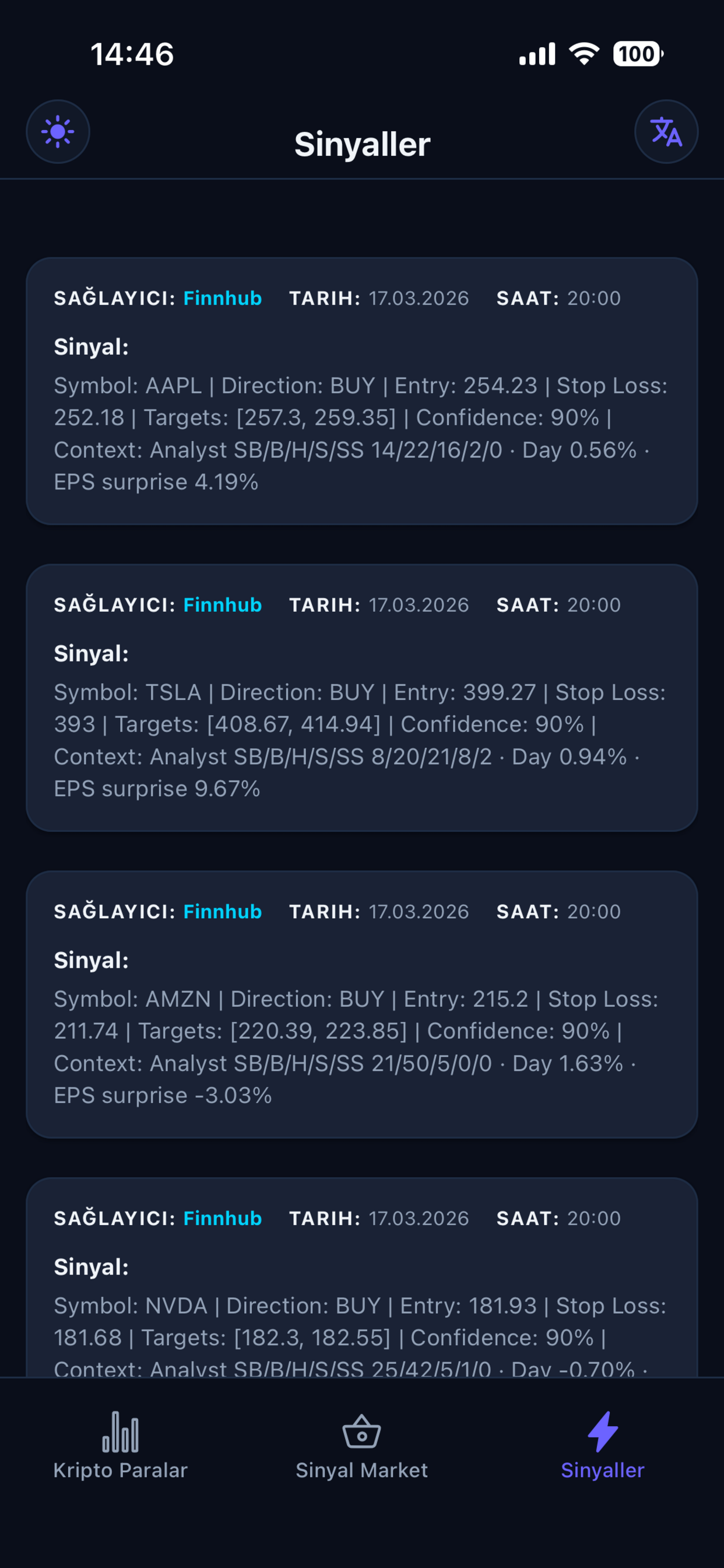Tap the 14:46 clock in status bar
The width and height of the screenshot is (724, 1568).
(x=132, y=54)
